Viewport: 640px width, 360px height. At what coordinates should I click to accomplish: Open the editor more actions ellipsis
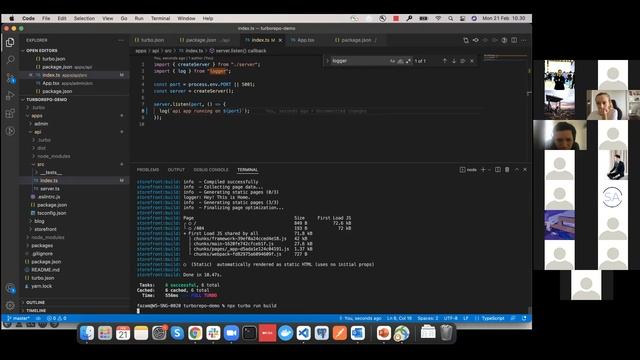[x=524, y=40]
